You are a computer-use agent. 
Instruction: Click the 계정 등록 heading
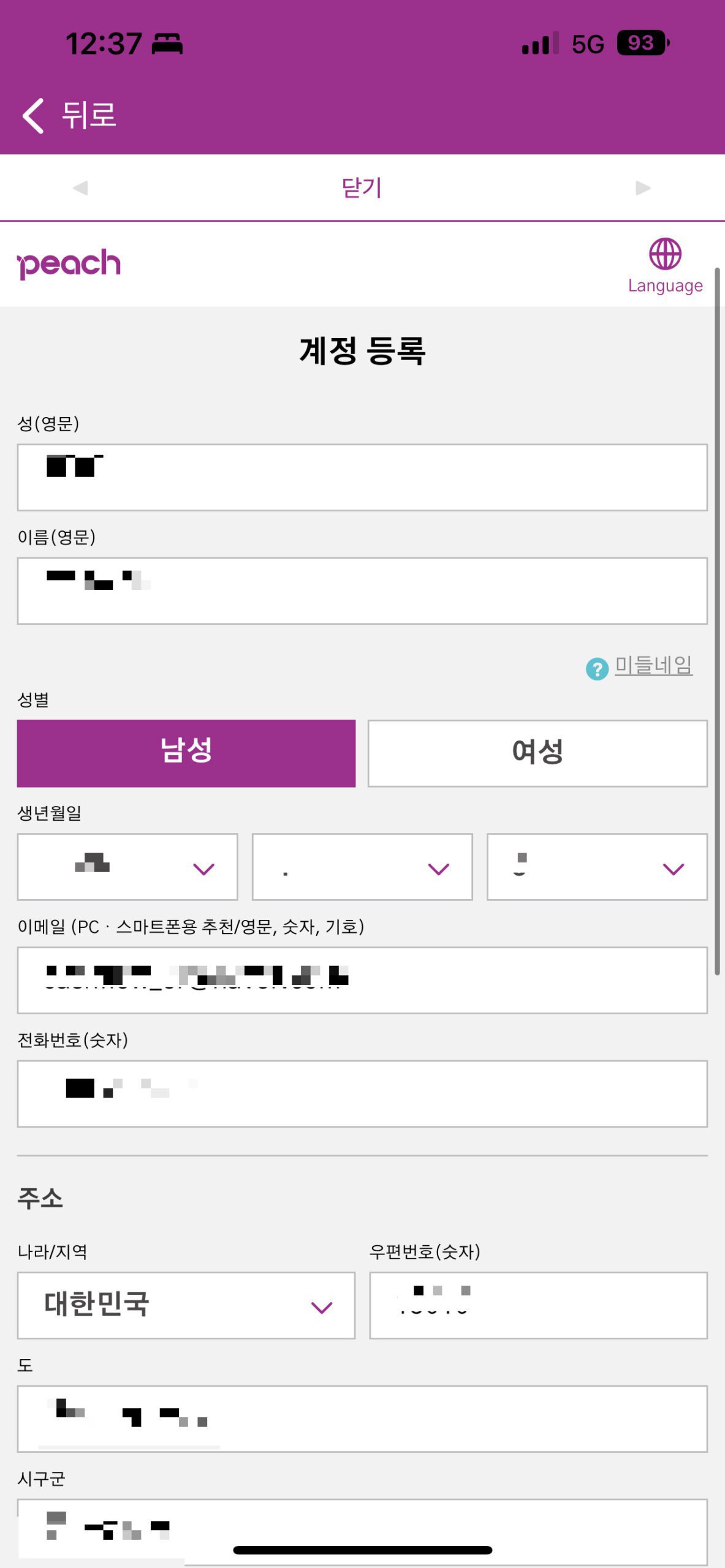(362, 349)
